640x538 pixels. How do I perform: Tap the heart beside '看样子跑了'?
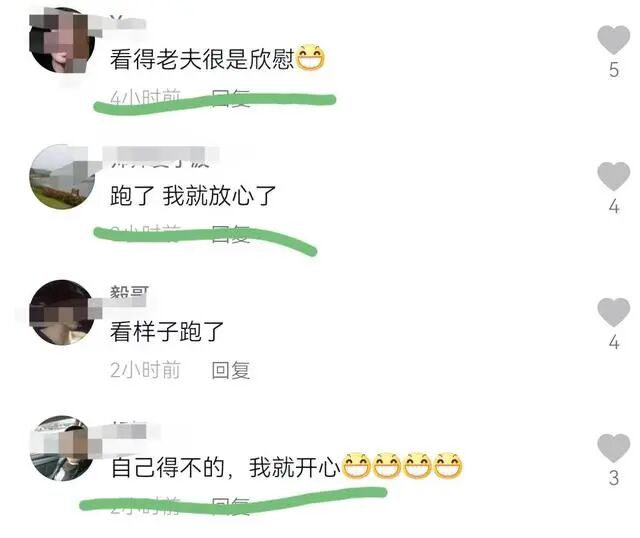pos(613,312)
